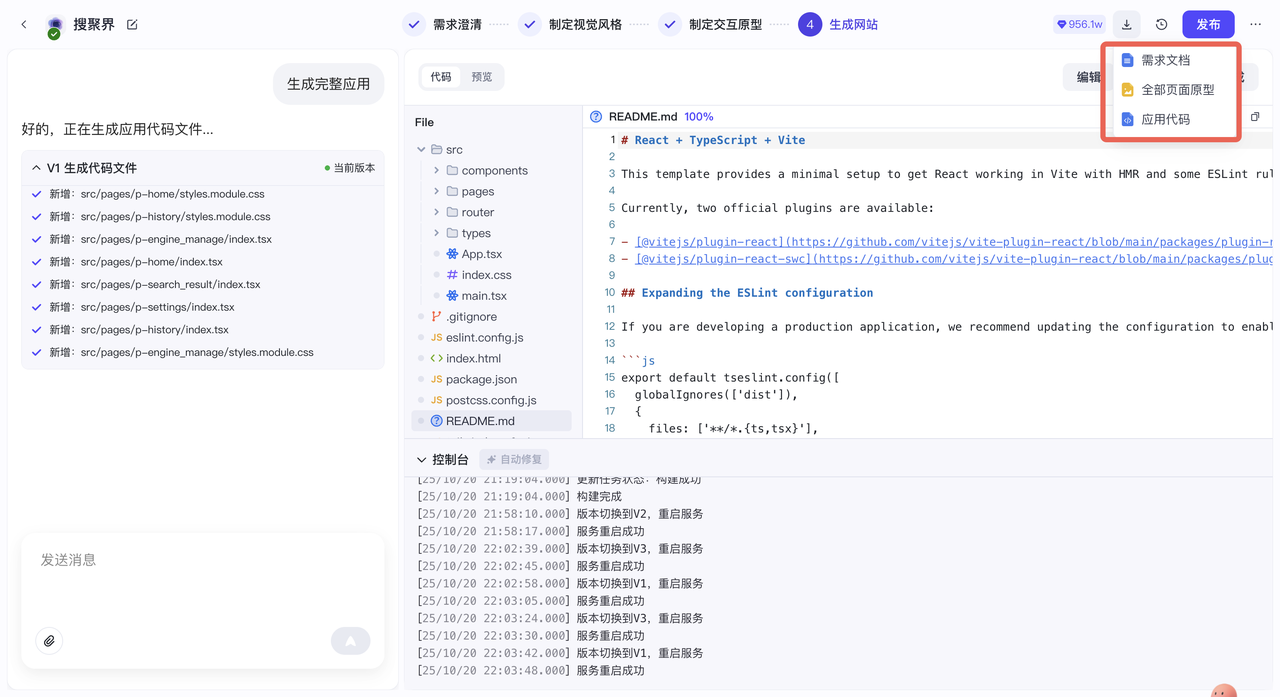
Task: Click the attachment paperclip icon
Action: point(49,641)
